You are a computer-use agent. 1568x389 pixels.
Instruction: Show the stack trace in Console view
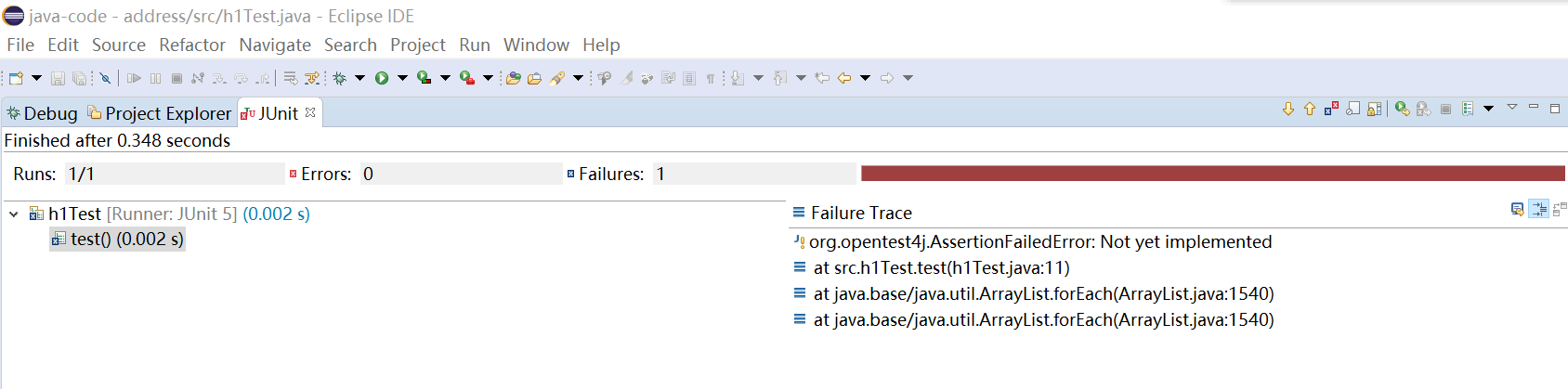coord(1517,210)
